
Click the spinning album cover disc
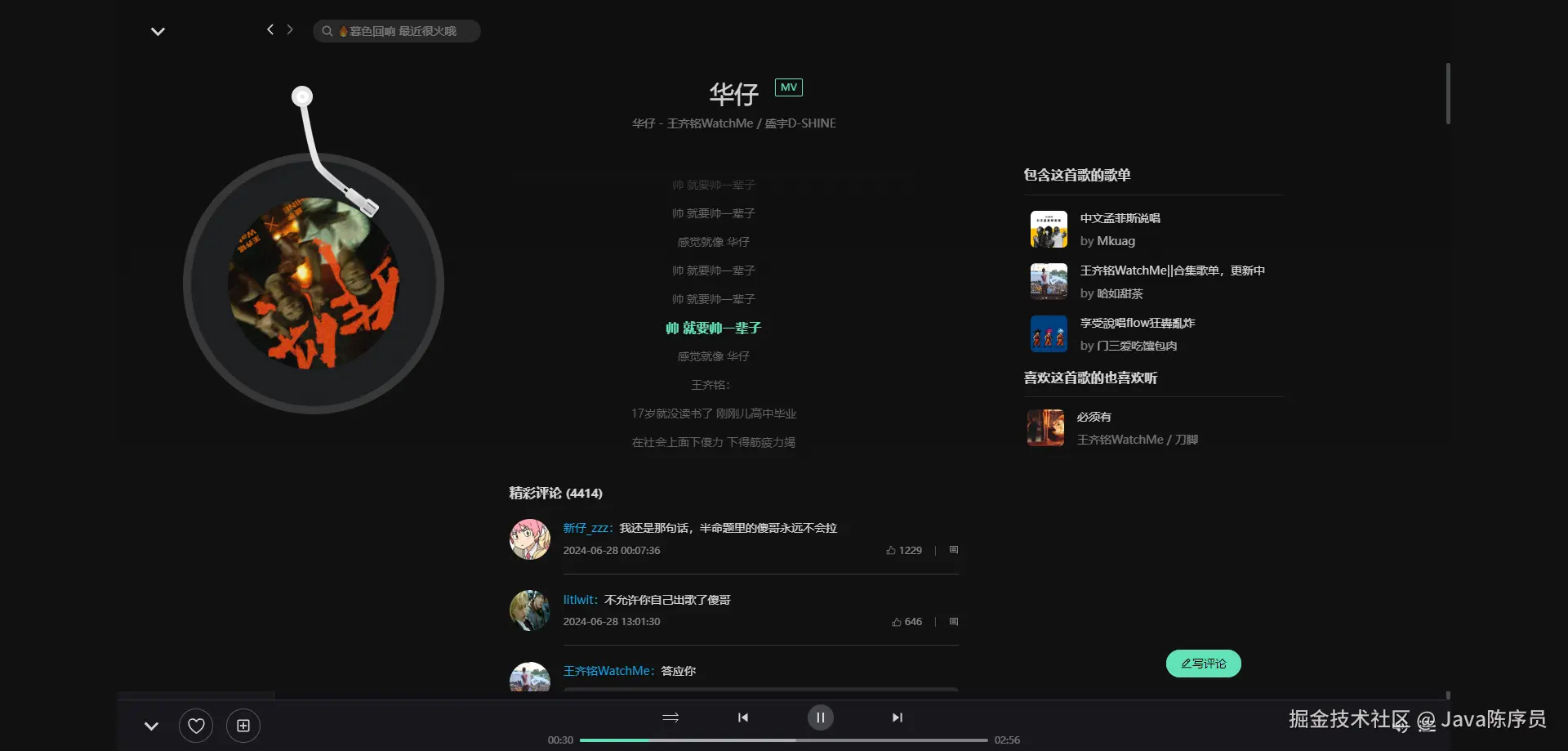click(x=314, y=284)
